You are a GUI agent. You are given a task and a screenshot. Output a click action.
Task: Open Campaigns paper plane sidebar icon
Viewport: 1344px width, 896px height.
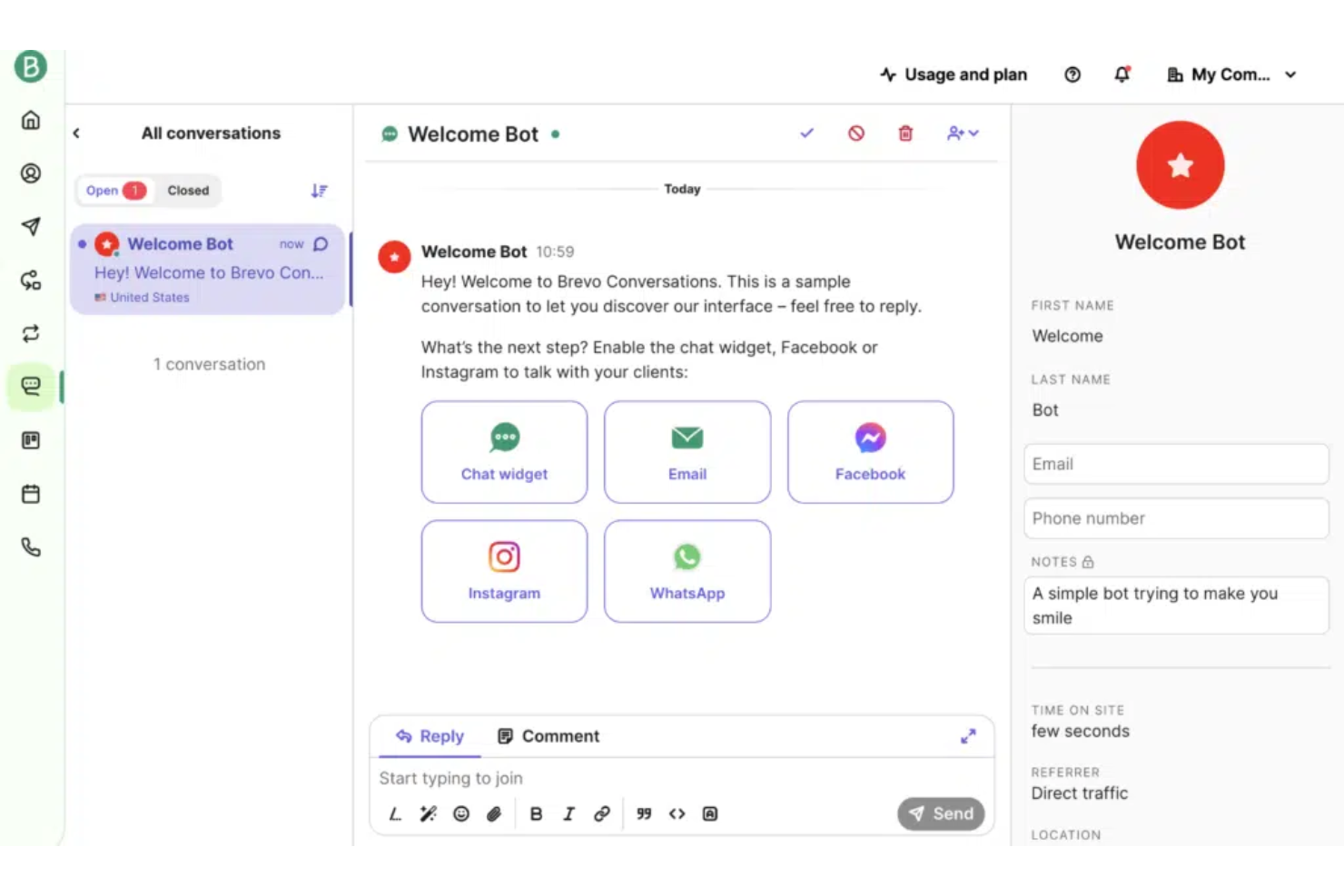pos(31,226)
